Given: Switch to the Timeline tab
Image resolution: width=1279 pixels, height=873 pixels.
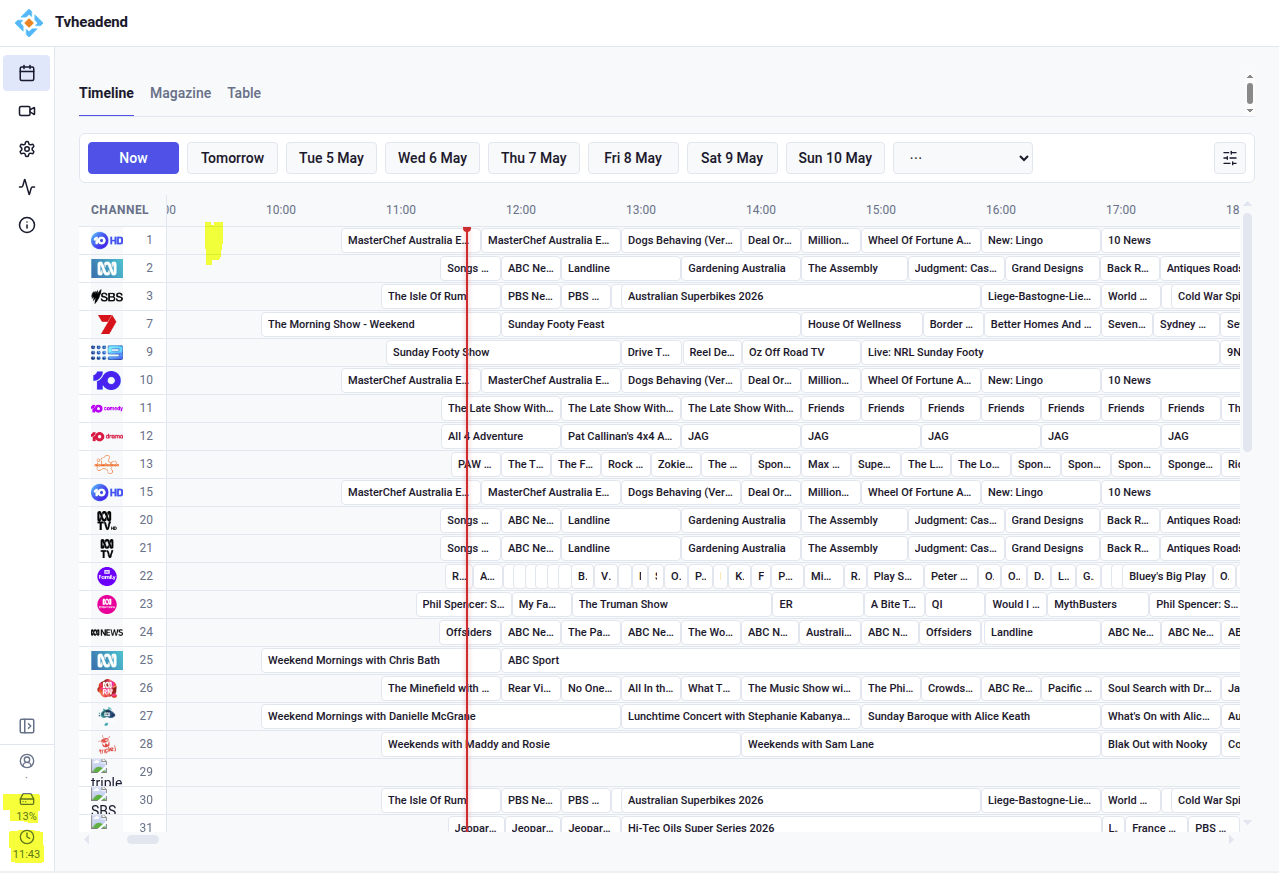Looking at the screenshot, I should coord(106,93).
